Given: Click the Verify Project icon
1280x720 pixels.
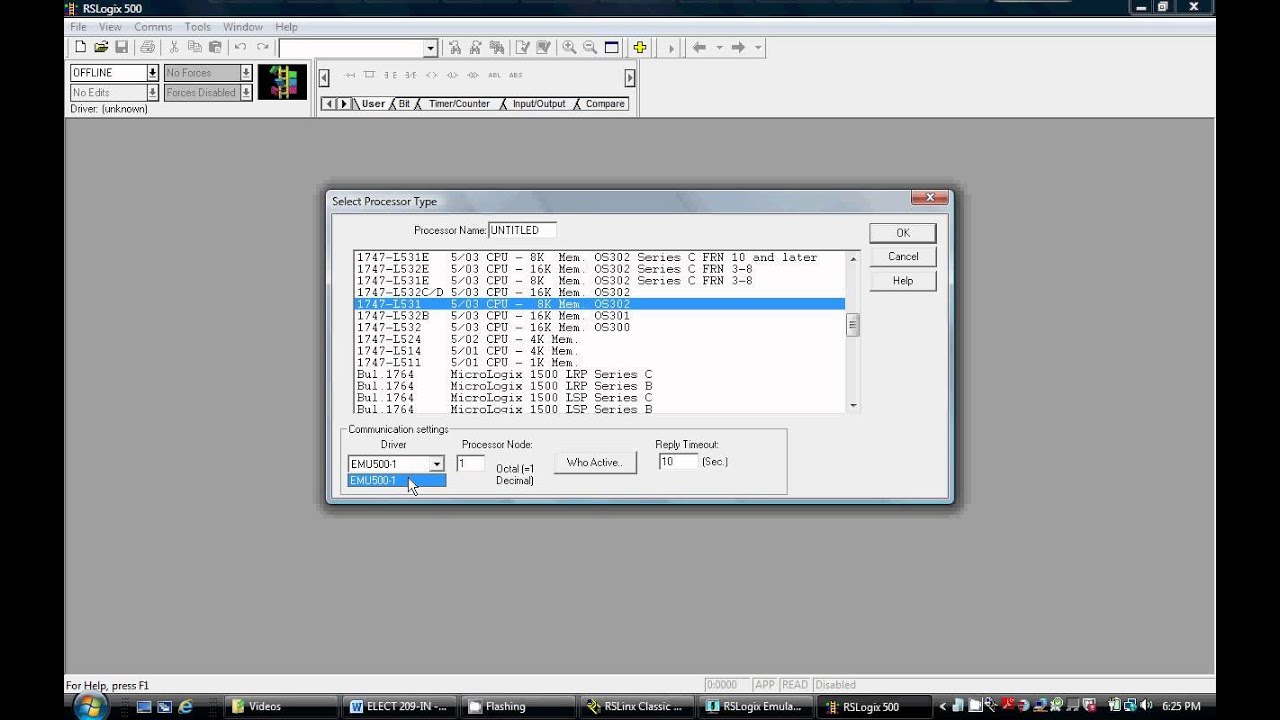Looking at the screenshot, I should [x=543, y=47].
